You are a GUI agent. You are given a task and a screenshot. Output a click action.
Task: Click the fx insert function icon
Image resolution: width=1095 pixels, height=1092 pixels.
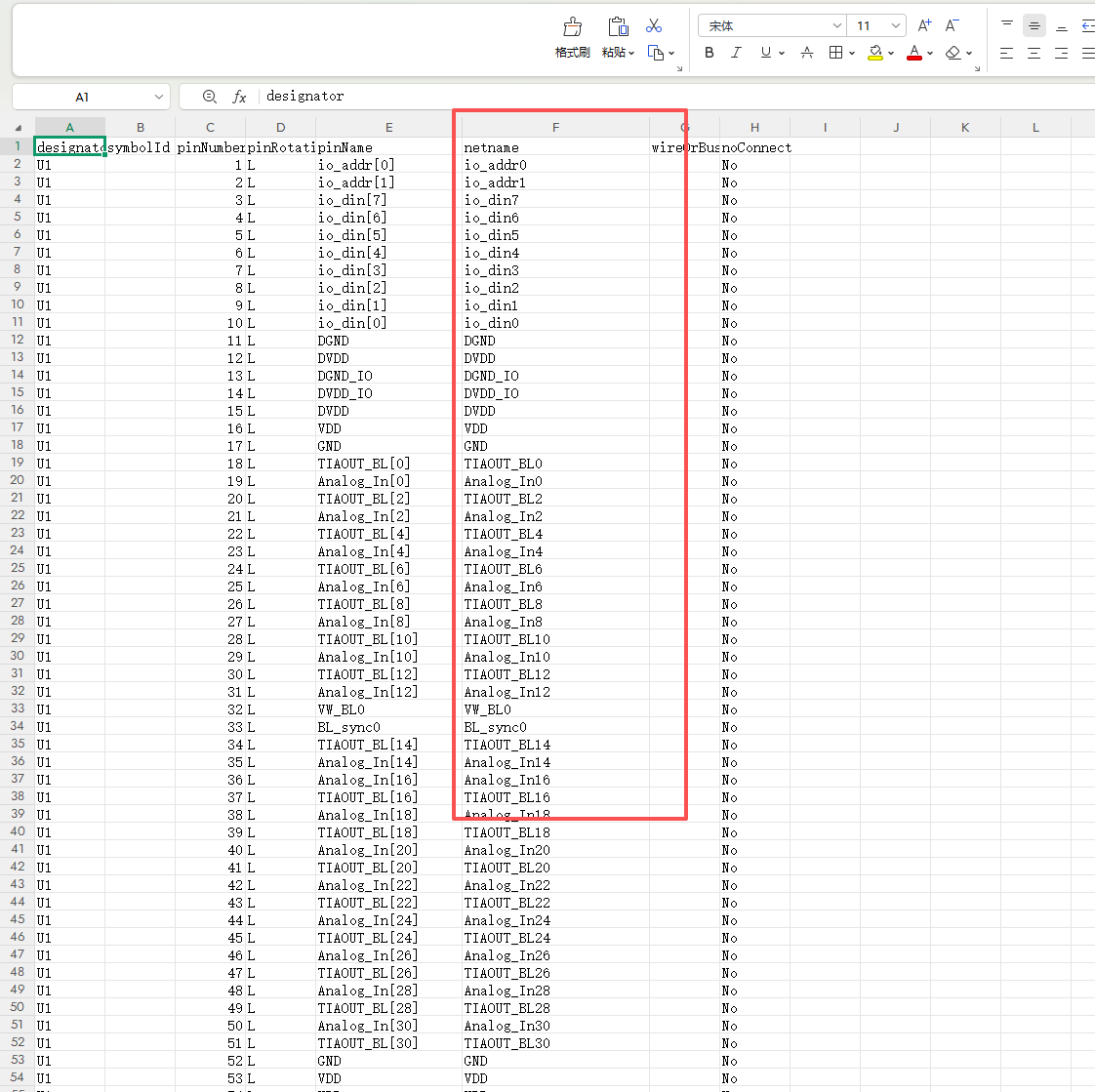tap(239, 97)
